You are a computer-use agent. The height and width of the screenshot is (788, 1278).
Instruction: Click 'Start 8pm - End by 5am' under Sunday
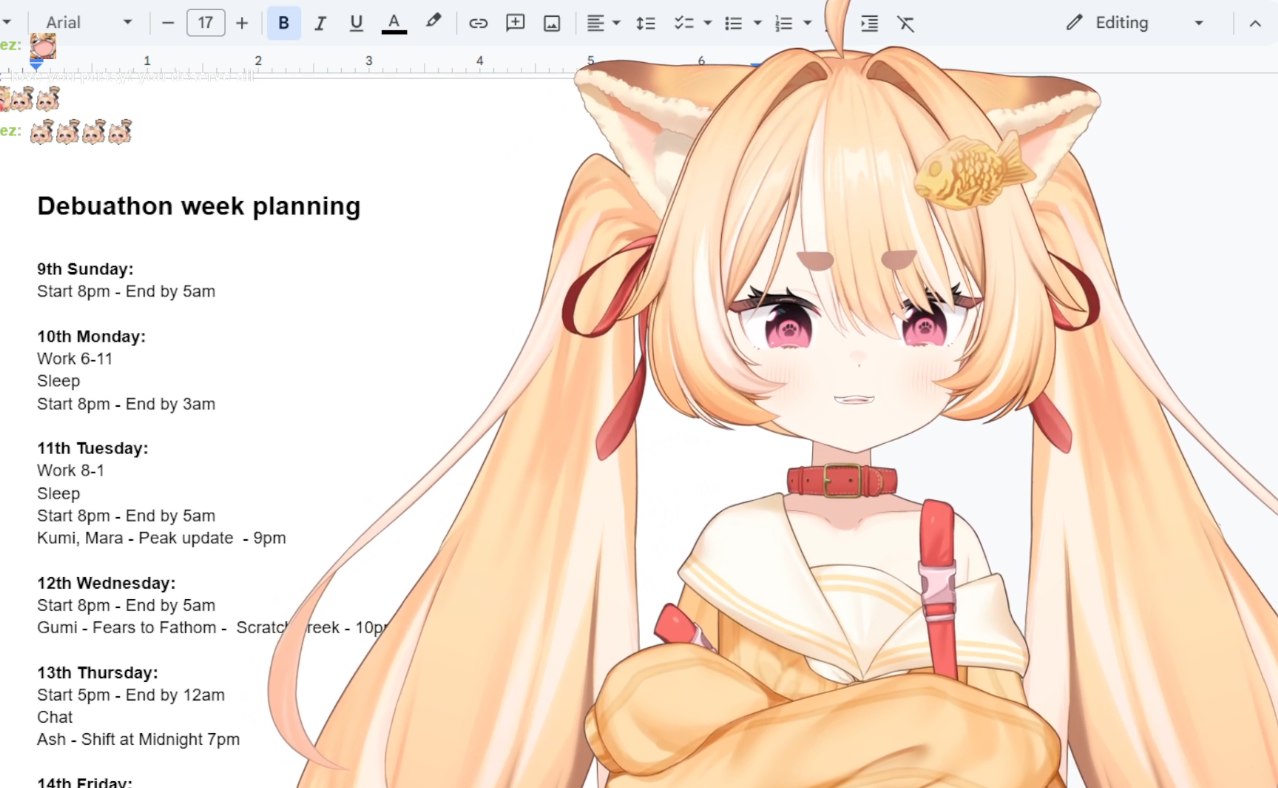[x=126, y=292]
